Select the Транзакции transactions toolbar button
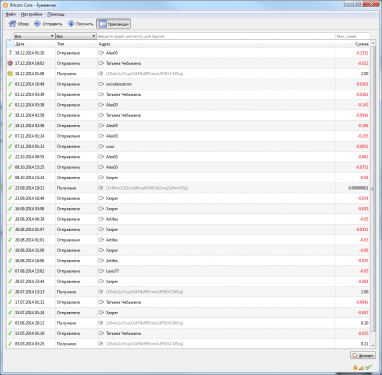 [x=113, y=24]
